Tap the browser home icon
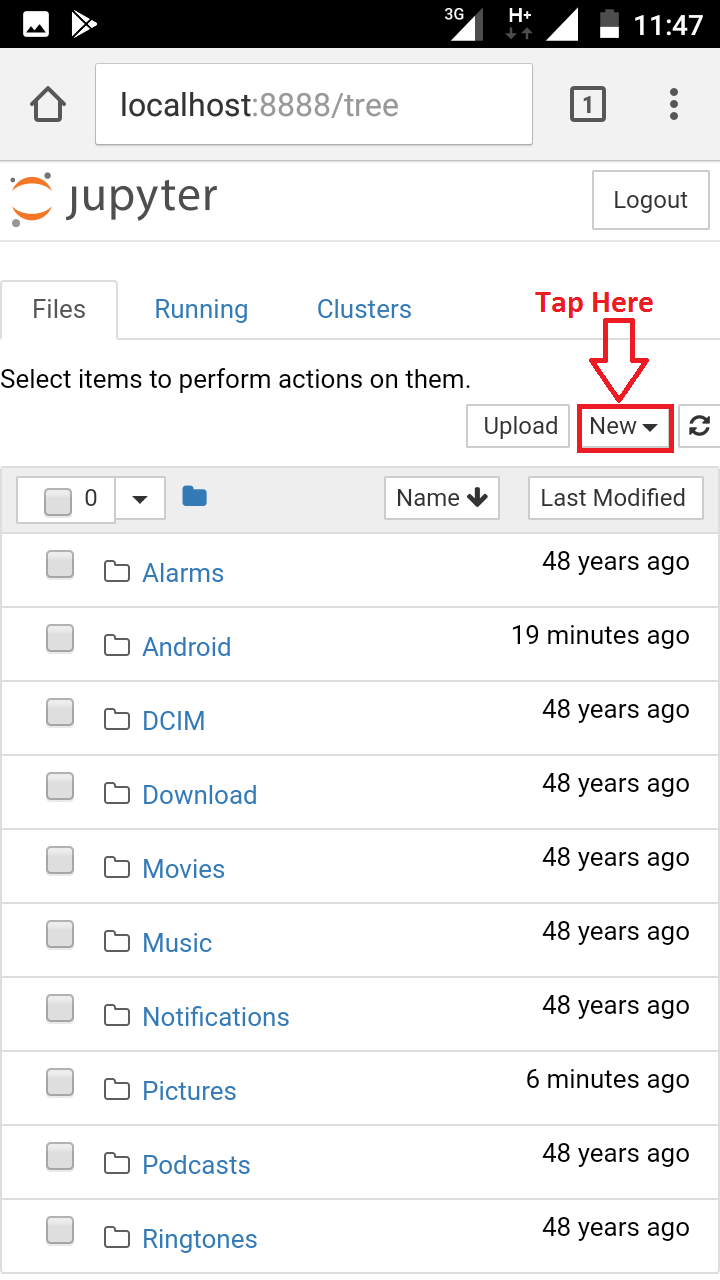Image resolution: width=720 pixels, height=1280 pixels. (47, 103)
